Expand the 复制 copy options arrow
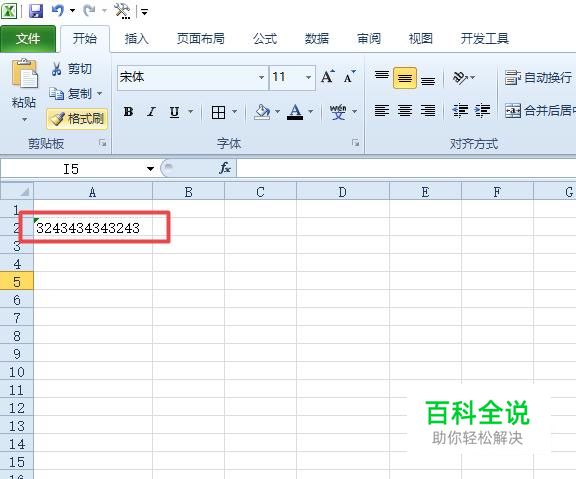 pos(100,94)
